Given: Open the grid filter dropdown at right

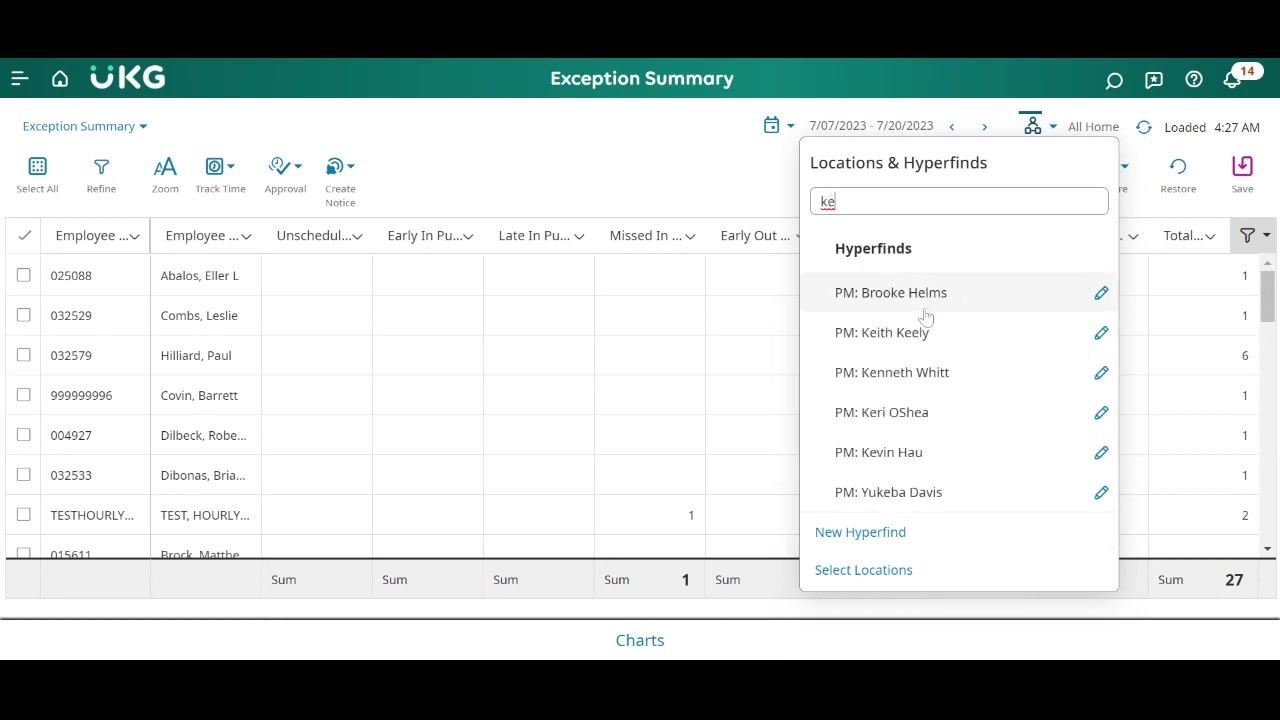Looking at the screenshot, I should (1255, 235).
